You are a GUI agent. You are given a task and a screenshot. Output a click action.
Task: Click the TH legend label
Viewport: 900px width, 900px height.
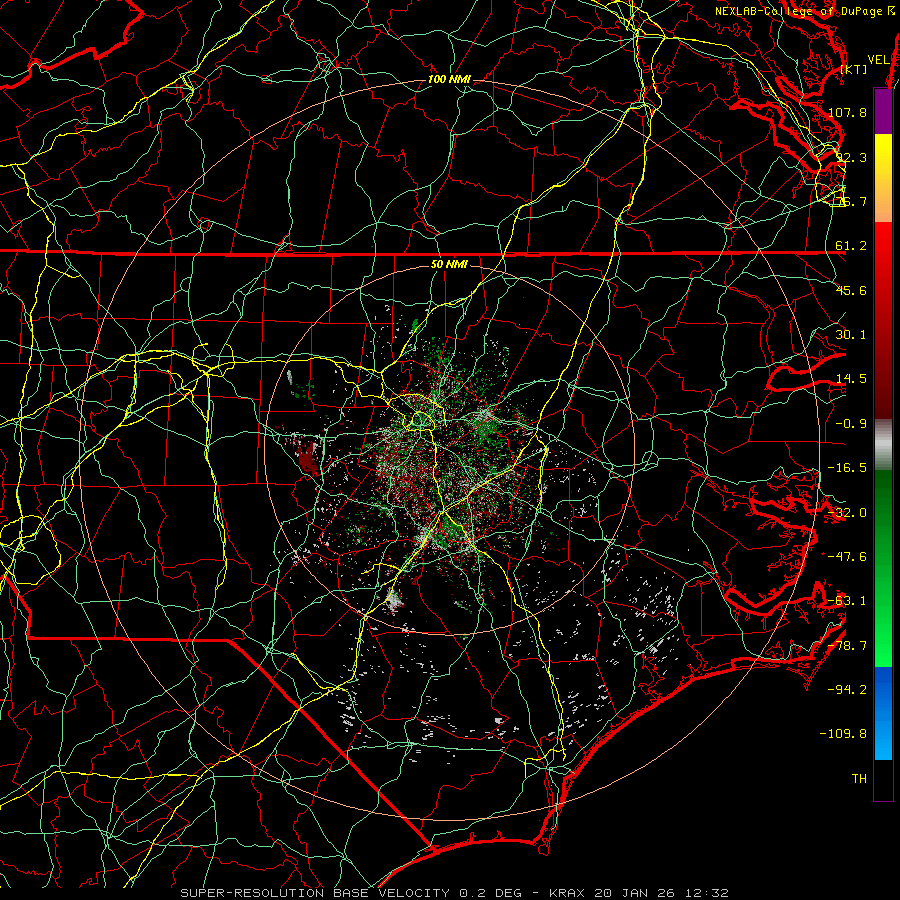coord(859,779)
